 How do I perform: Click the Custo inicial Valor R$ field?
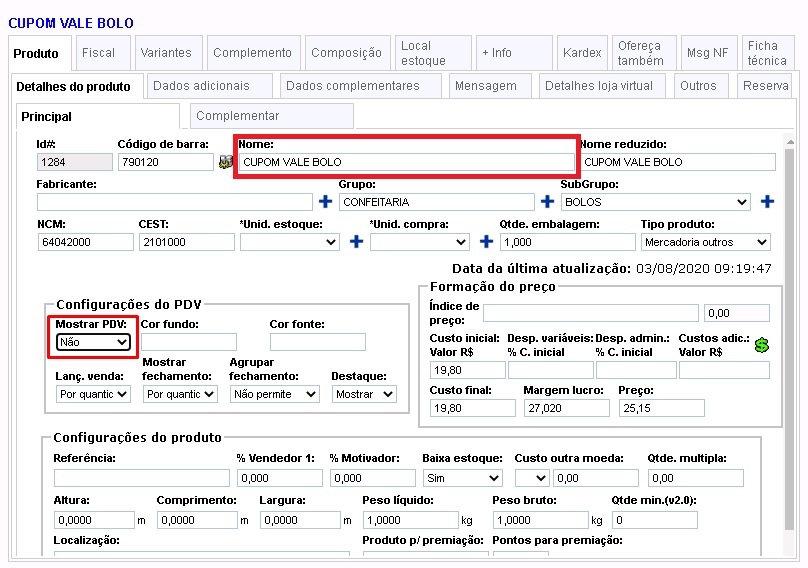tap(467, 370)
